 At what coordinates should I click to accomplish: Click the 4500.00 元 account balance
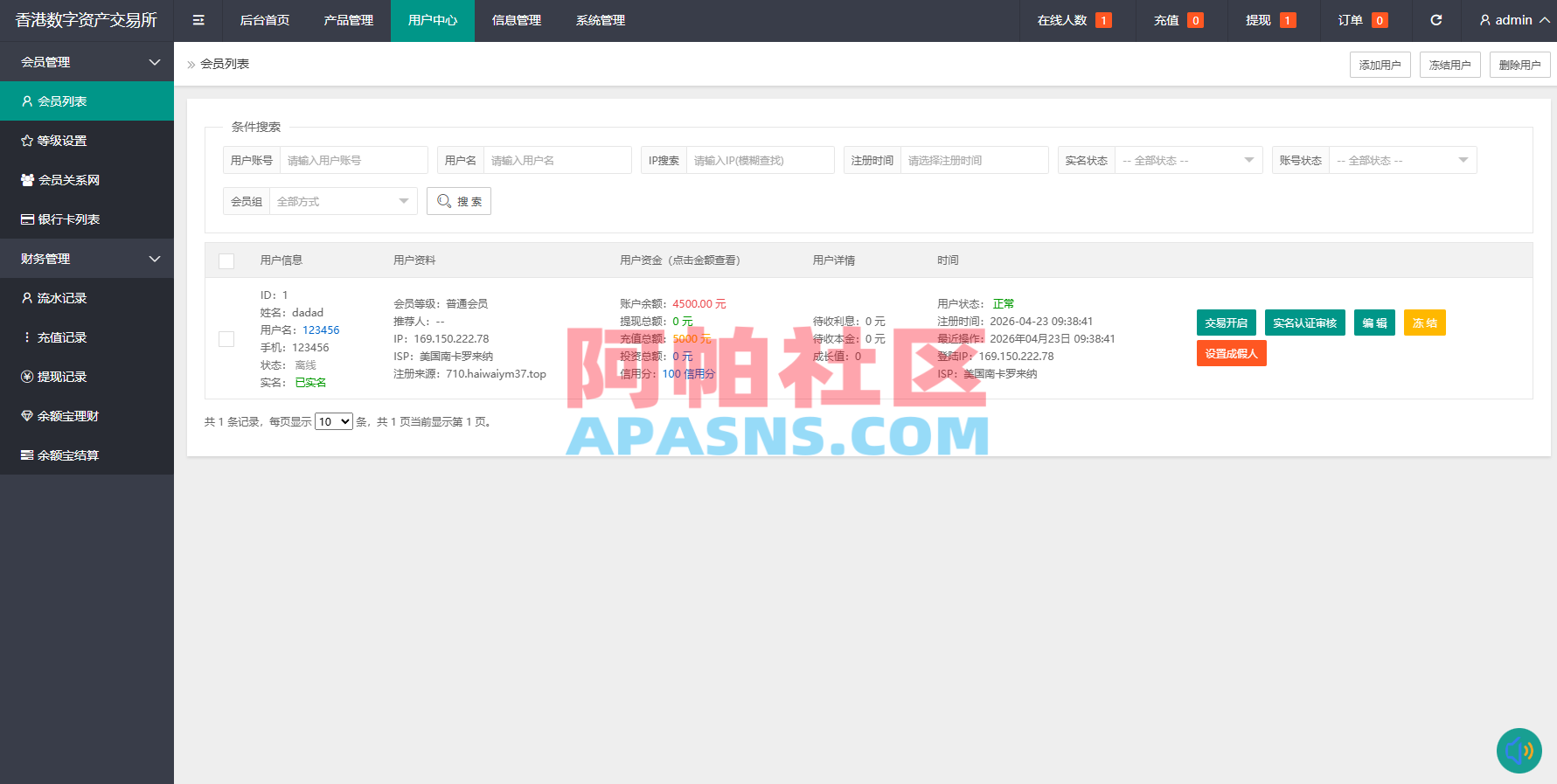tap(699, 304)
